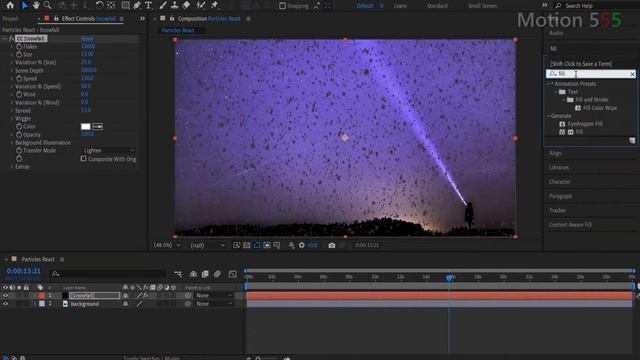This screenshot has width=640, height=360.
Task: Select the Zoom magnifier tool
Action: 48,5
